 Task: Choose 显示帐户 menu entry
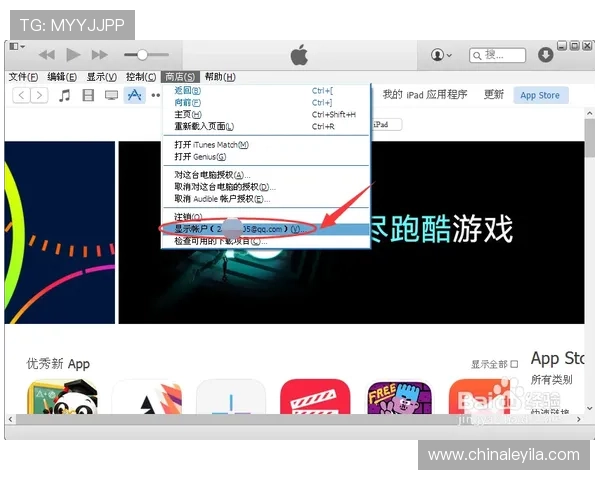pyautogui.click(x=266, y=229)
